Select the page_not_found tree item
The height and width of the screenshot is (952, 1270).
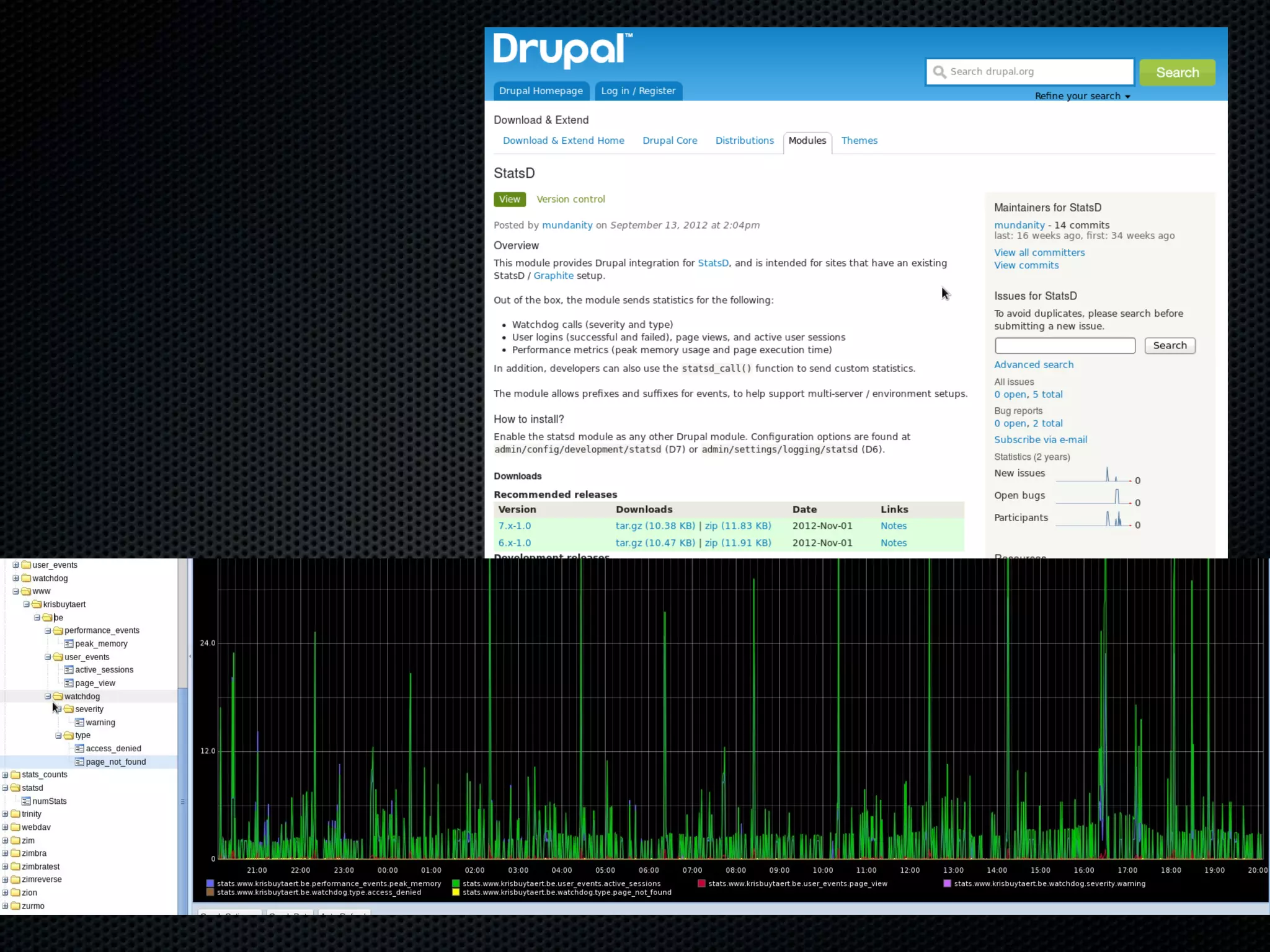click(115, 762)
